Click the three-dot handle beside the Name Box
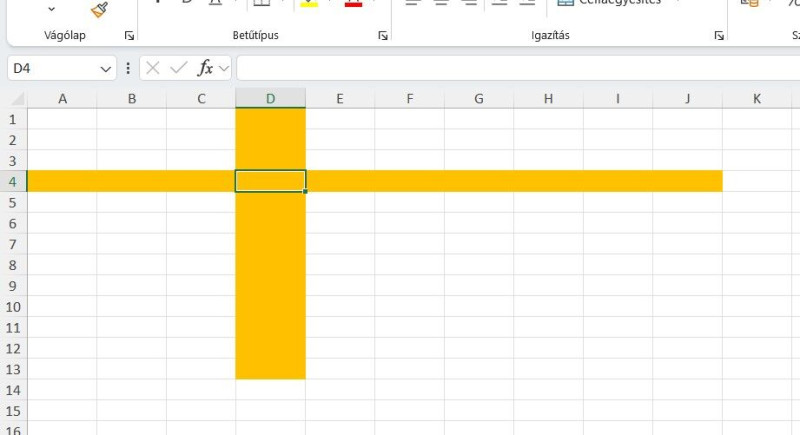Viewport: 800px width, 435px height. click(128, 68)
